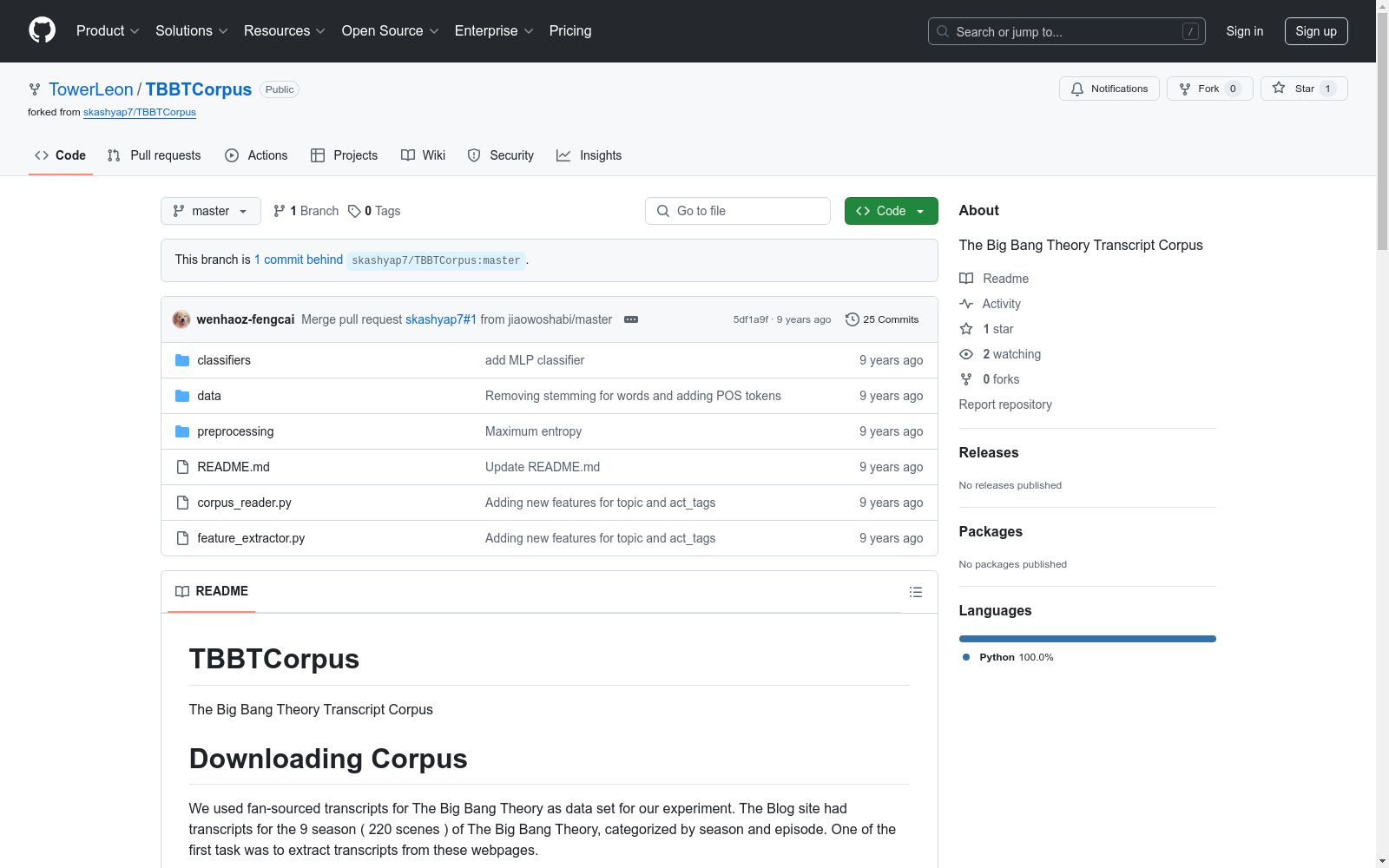Click the file icon next to README.md

point(182,467)
